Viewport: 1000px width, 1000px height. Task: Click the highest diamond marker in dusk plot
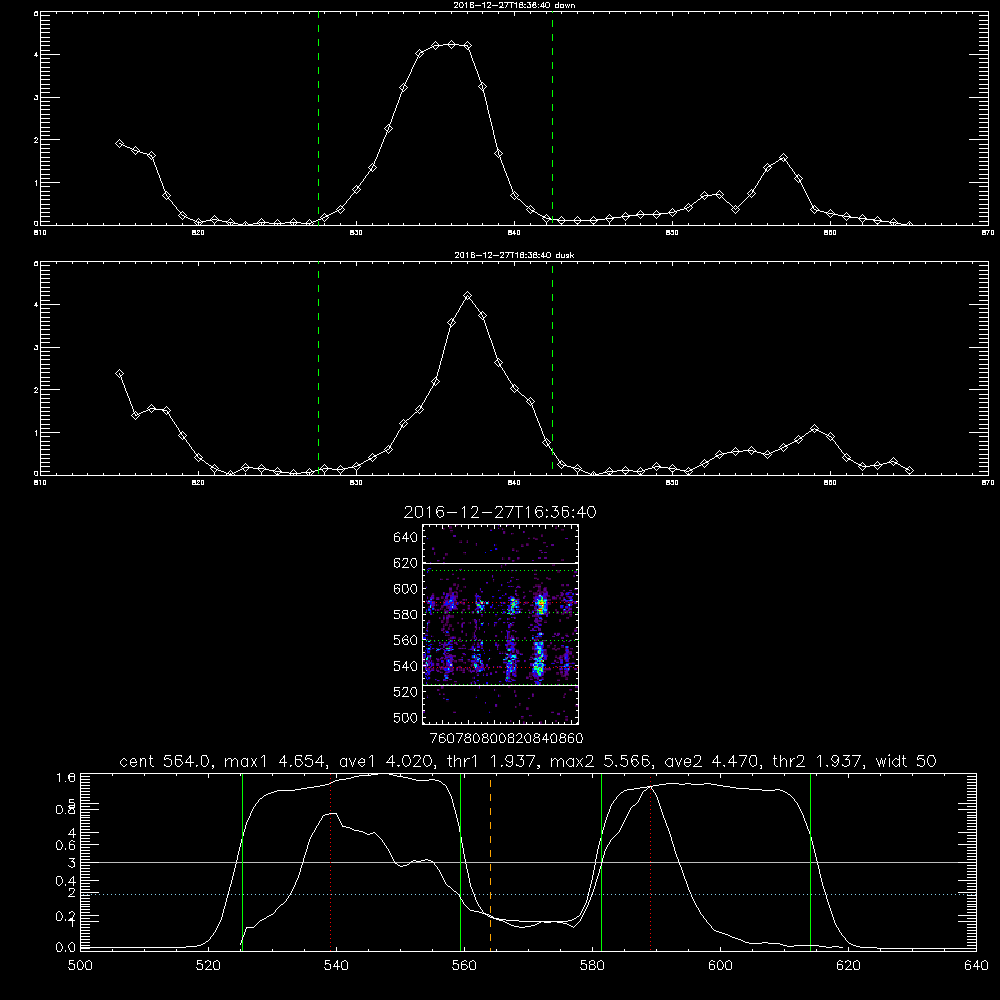467,296
